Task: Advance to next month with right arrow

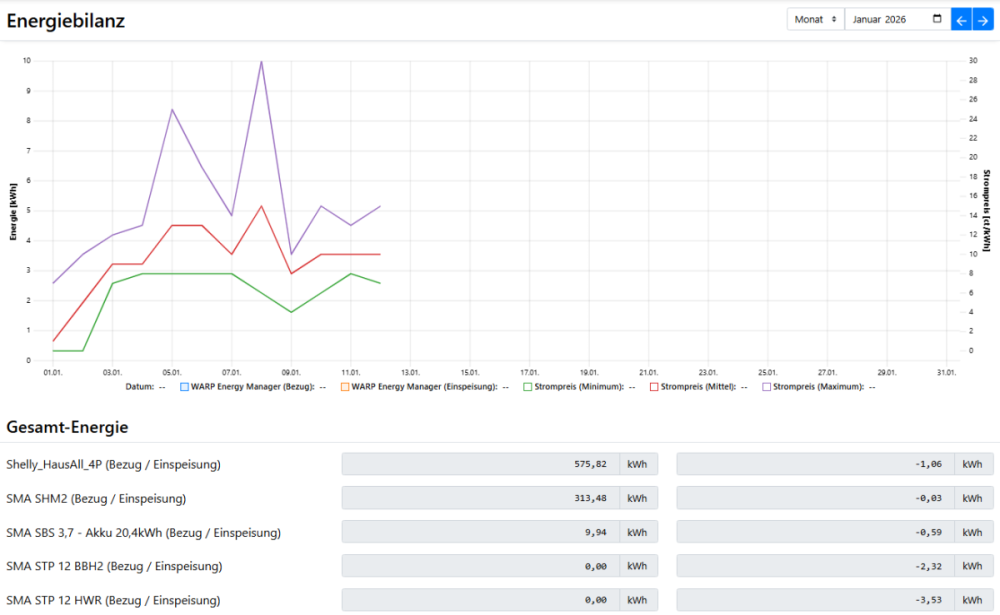Action: tap(982, 19)
